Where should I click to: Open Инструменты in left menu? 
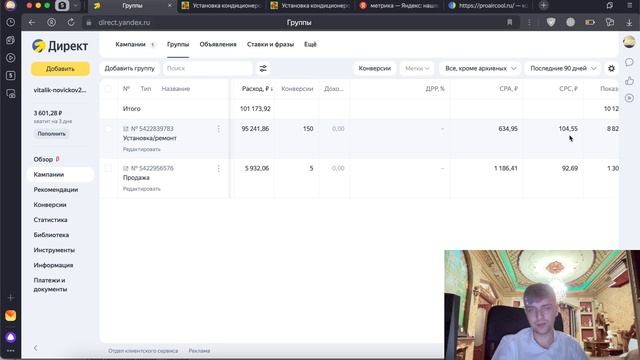coord(54,250)
